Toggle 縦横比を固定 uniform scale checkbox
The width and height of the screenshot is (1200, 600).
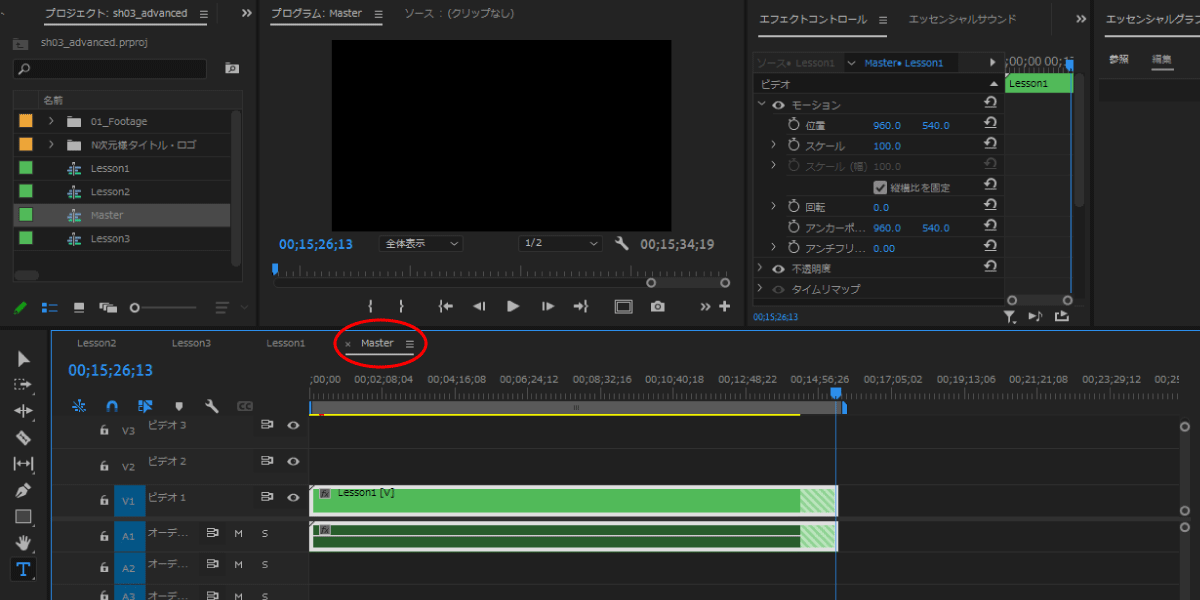coord(880,187)
